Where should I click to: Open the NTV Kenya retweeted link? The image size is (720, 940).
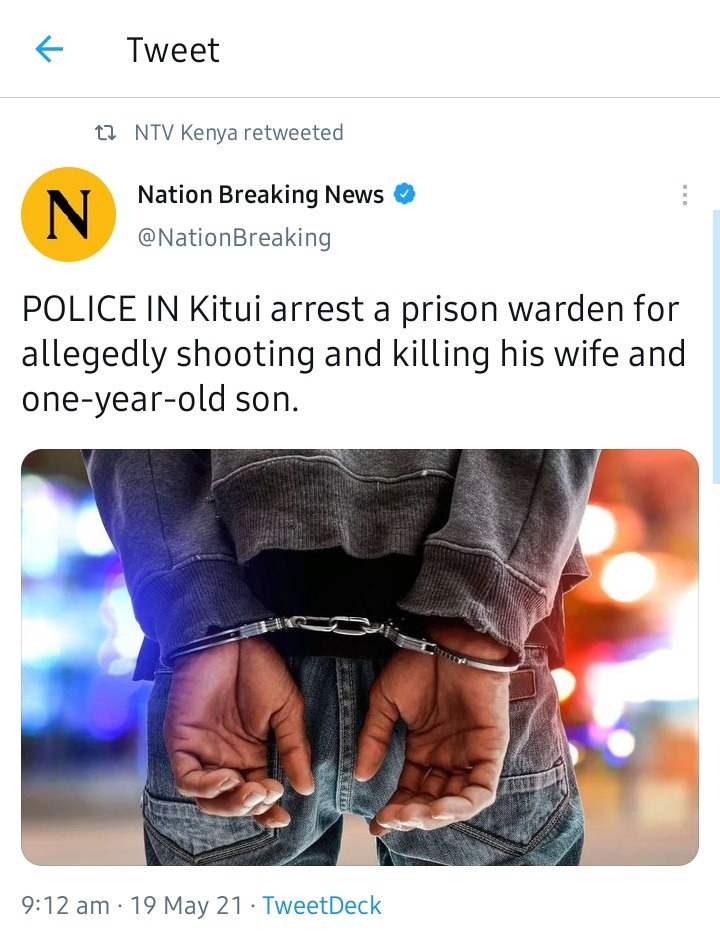pyautogui.click(x=239, y=132)
